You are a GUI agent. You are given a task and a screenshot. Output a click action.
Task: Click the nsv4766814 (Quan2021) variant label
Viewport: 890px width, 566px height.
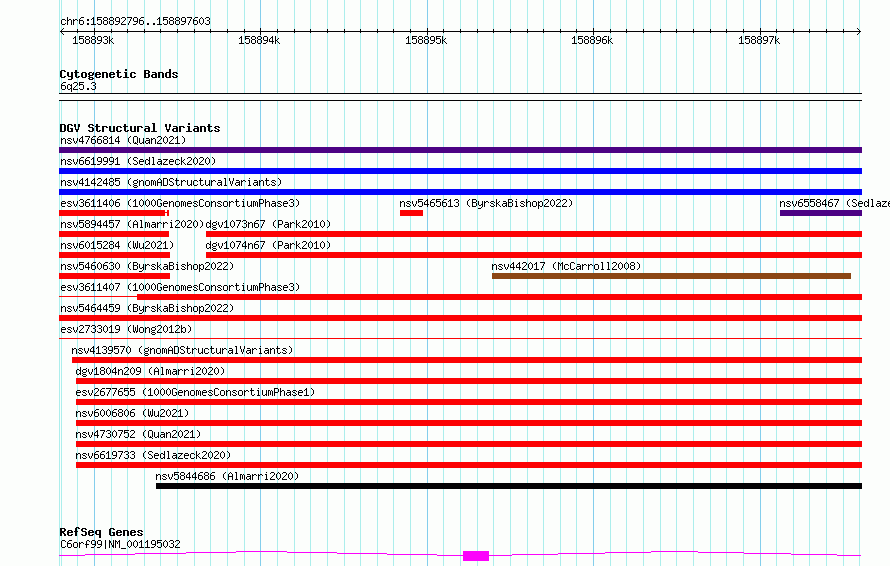(123, 140)
